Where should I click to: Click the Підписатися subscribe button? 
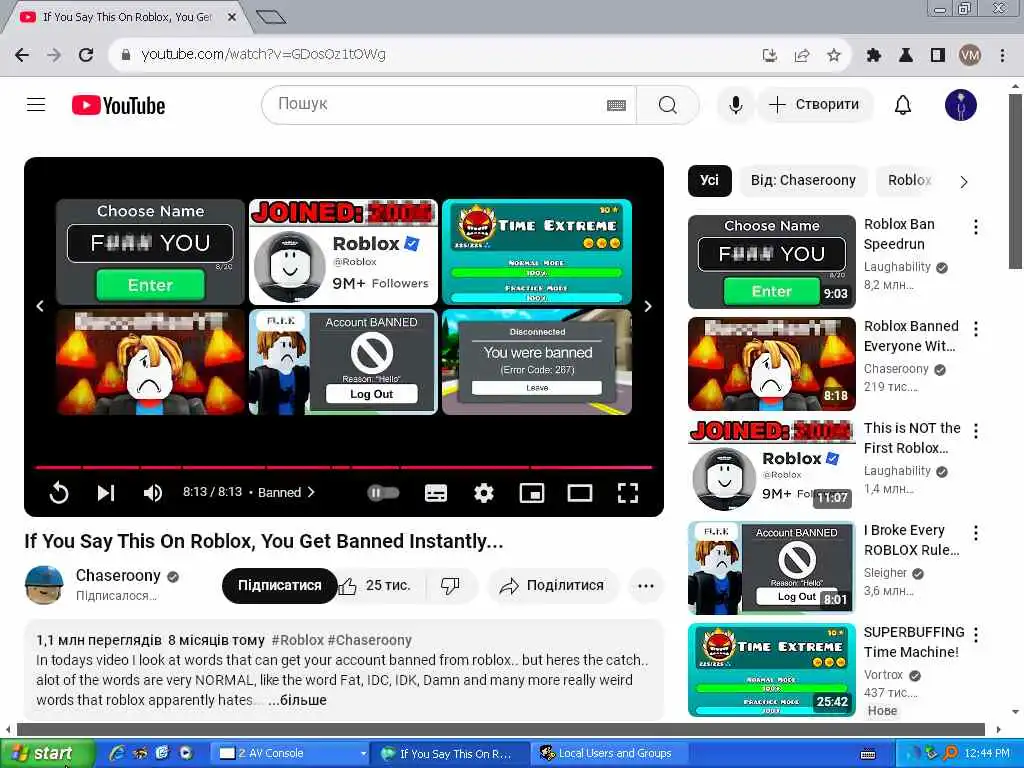(x=280, y=586)
